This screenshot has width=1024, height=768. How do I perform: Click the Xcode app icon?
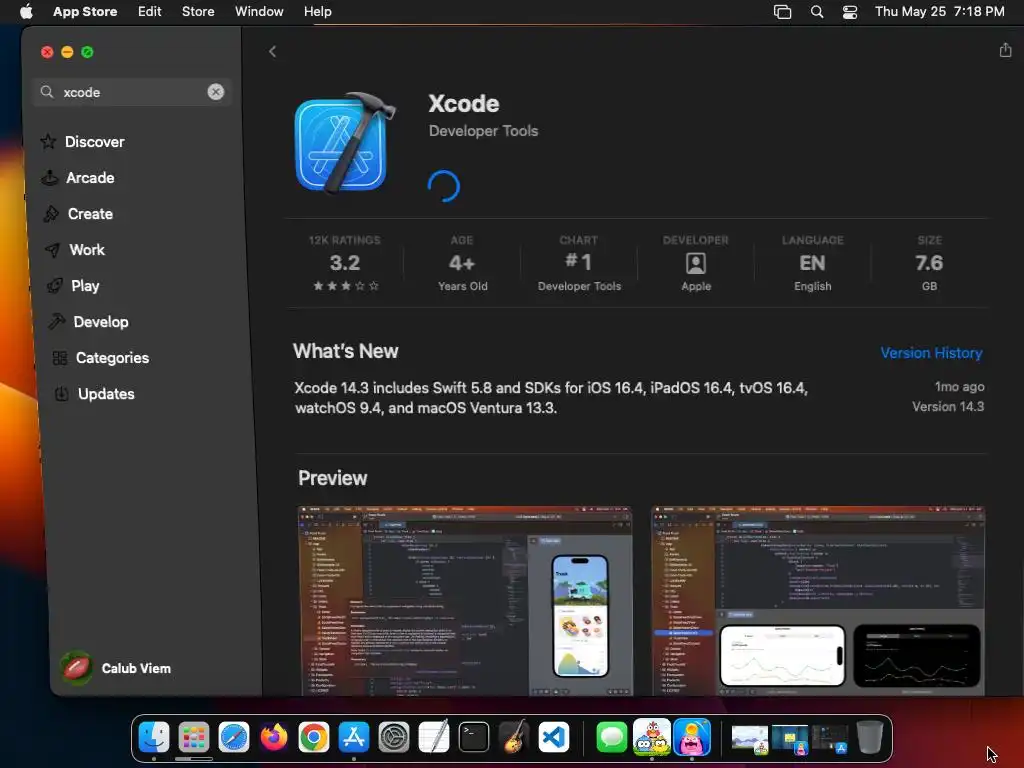[345, 143]
